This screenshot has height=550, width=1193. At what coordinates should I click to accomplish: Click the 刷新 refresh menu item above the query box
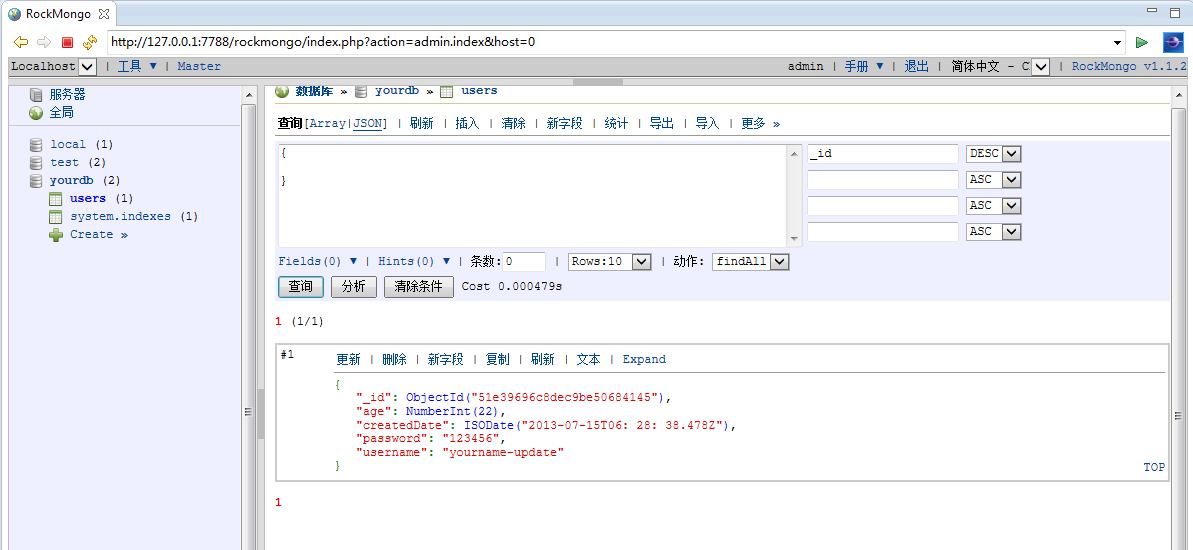422,124
